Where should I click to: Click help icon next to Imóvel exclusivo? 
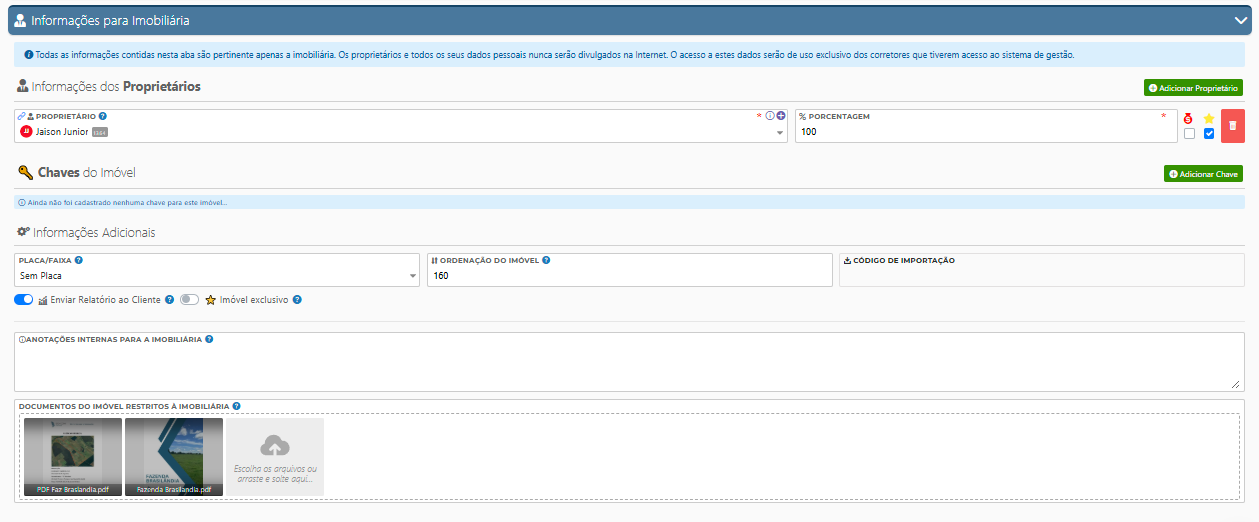297,300
